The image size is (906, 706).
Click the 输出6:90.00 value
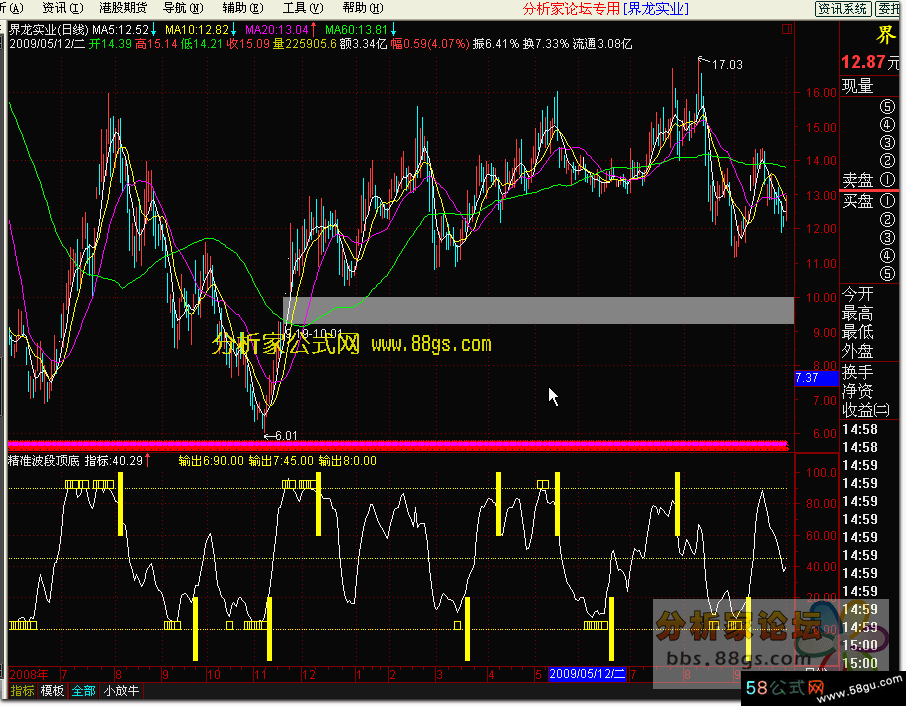[211, 460]
